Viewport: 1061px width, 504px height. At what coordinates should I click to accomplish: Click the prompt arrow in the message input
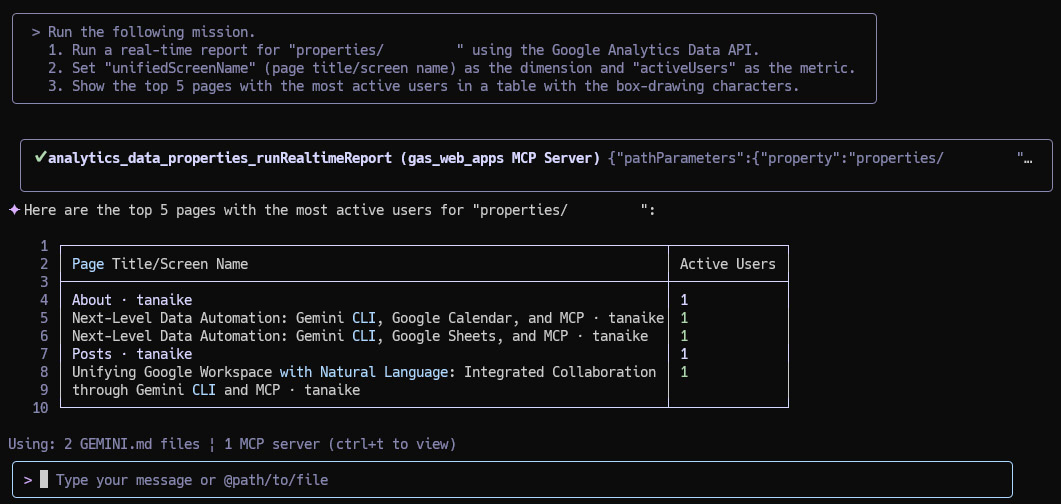(28, 480)
